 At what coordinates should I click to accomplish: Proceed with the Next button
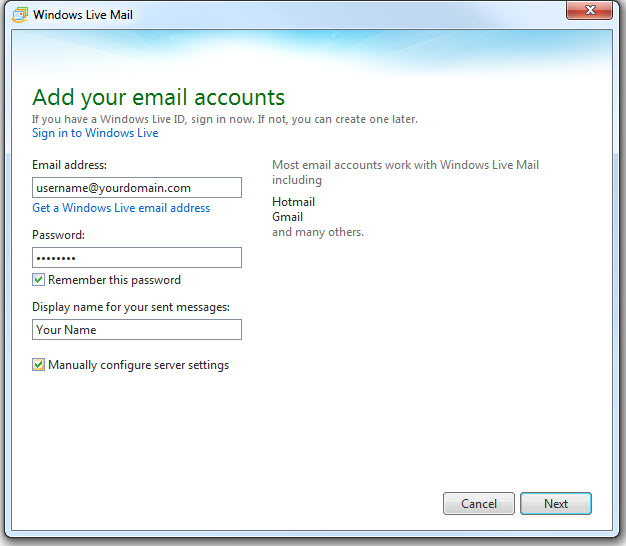[x=556, y=504]
